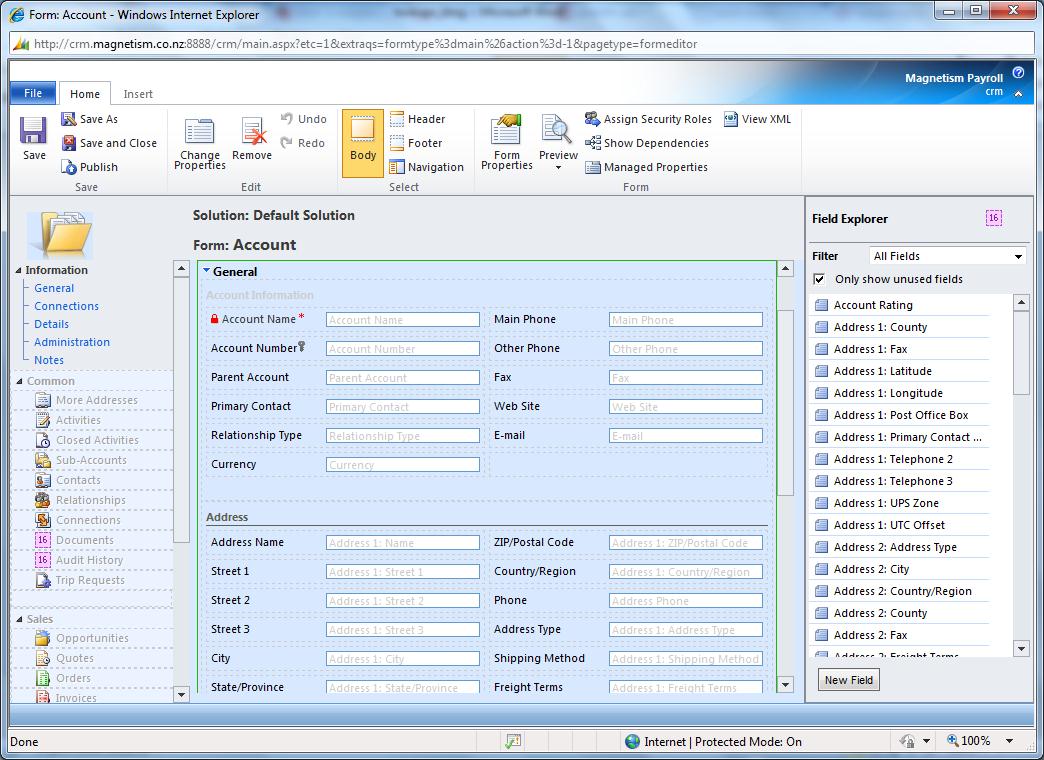Toggle Header selection mode
This screenshot has height=760, width=1044.
[418, 119]
